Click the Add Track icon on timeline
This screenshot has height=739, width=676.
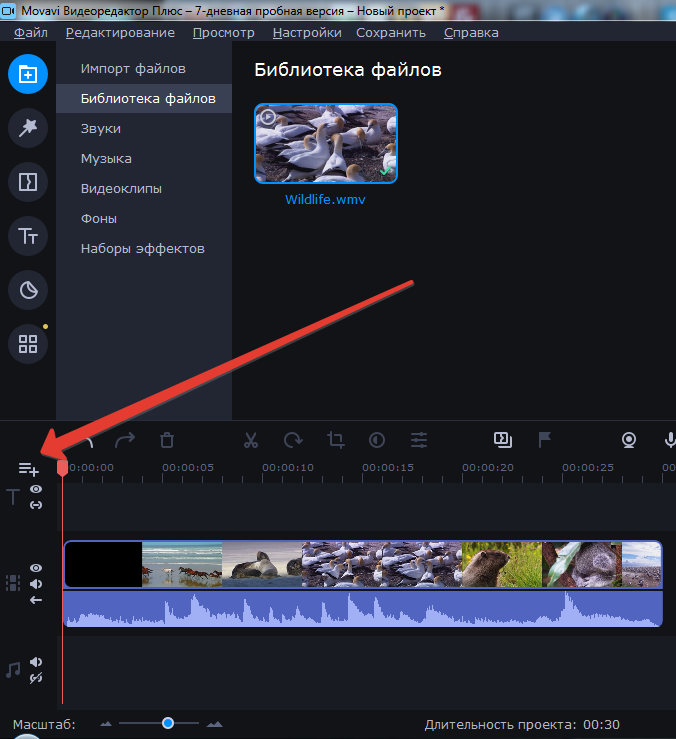click(x=28, y=468)
